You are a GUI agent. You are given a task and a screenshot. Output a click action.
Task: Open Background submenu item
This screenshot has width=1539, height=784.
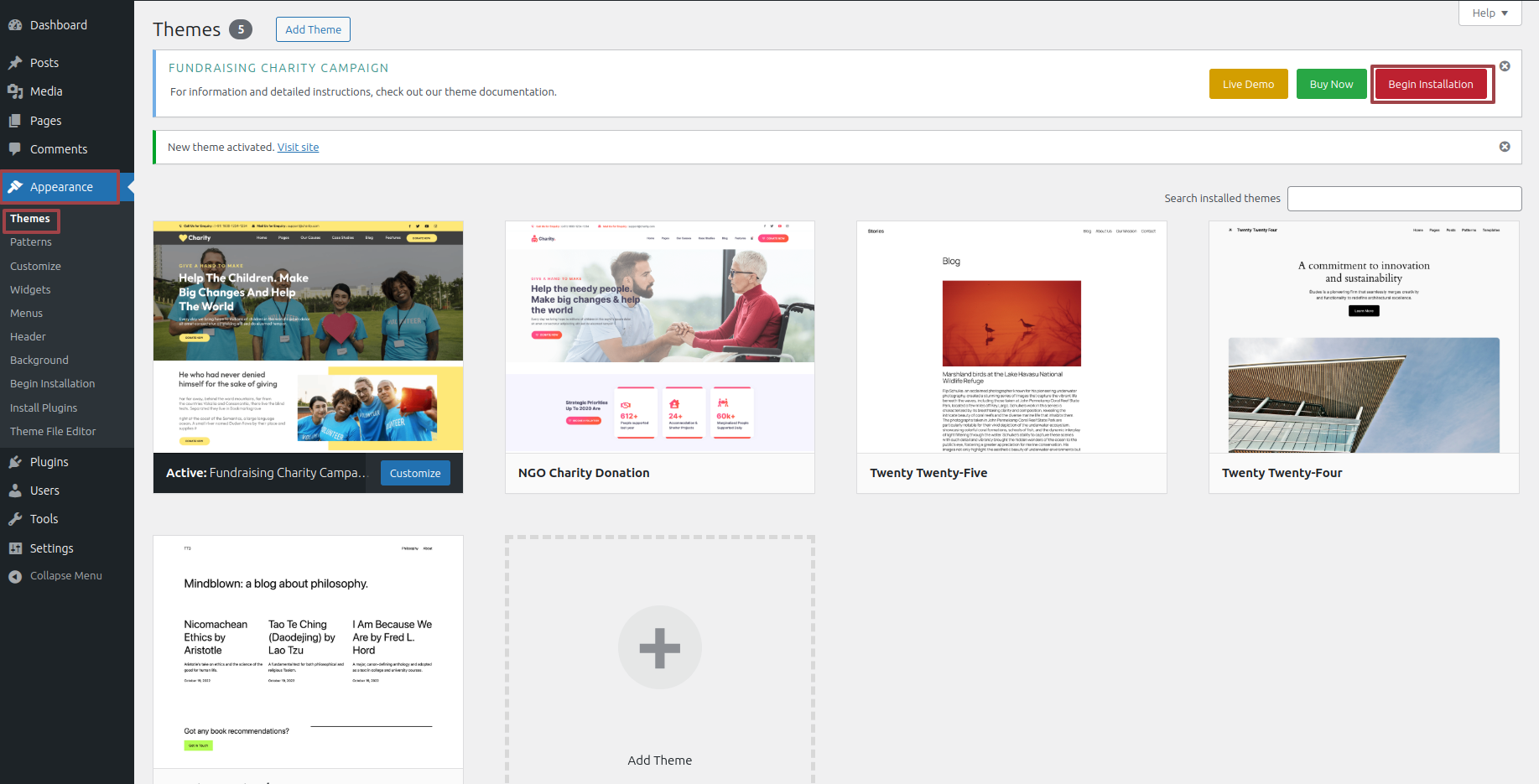(39, 361)
